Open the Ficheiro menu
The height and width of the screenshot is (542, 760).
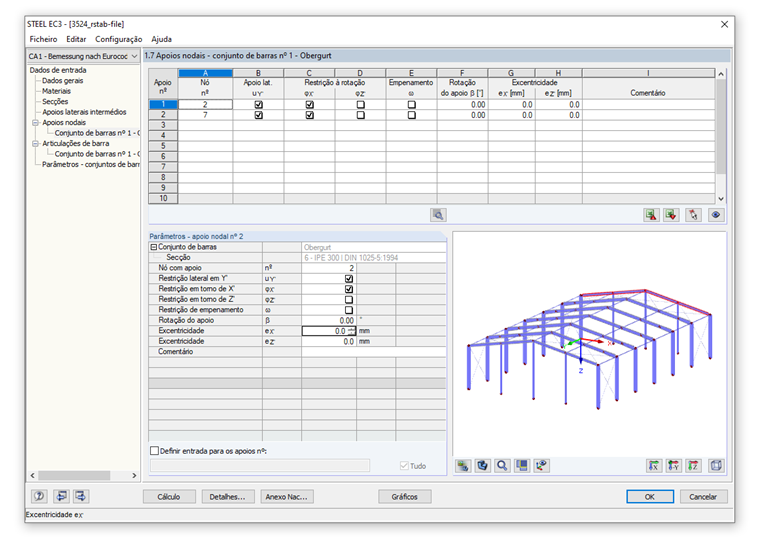point(43,39)
